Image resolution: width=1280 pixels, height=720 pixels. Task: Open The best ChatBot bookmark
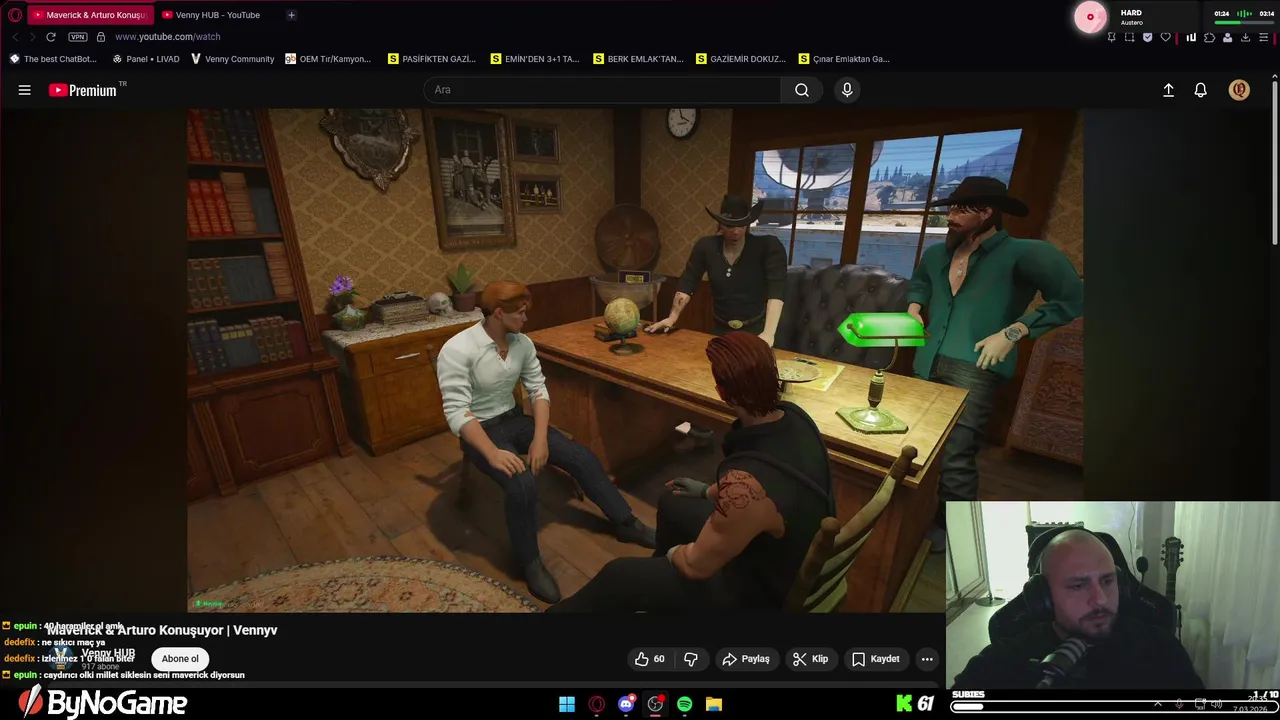pyautogui.click(x=54, y=59)
